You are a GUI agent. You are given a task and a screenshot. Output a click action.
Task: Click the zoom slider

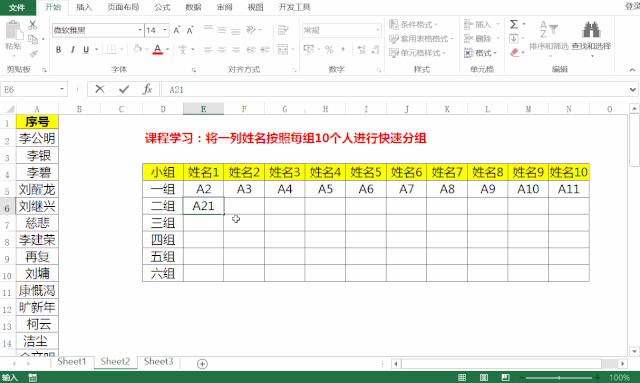point(559,378)
